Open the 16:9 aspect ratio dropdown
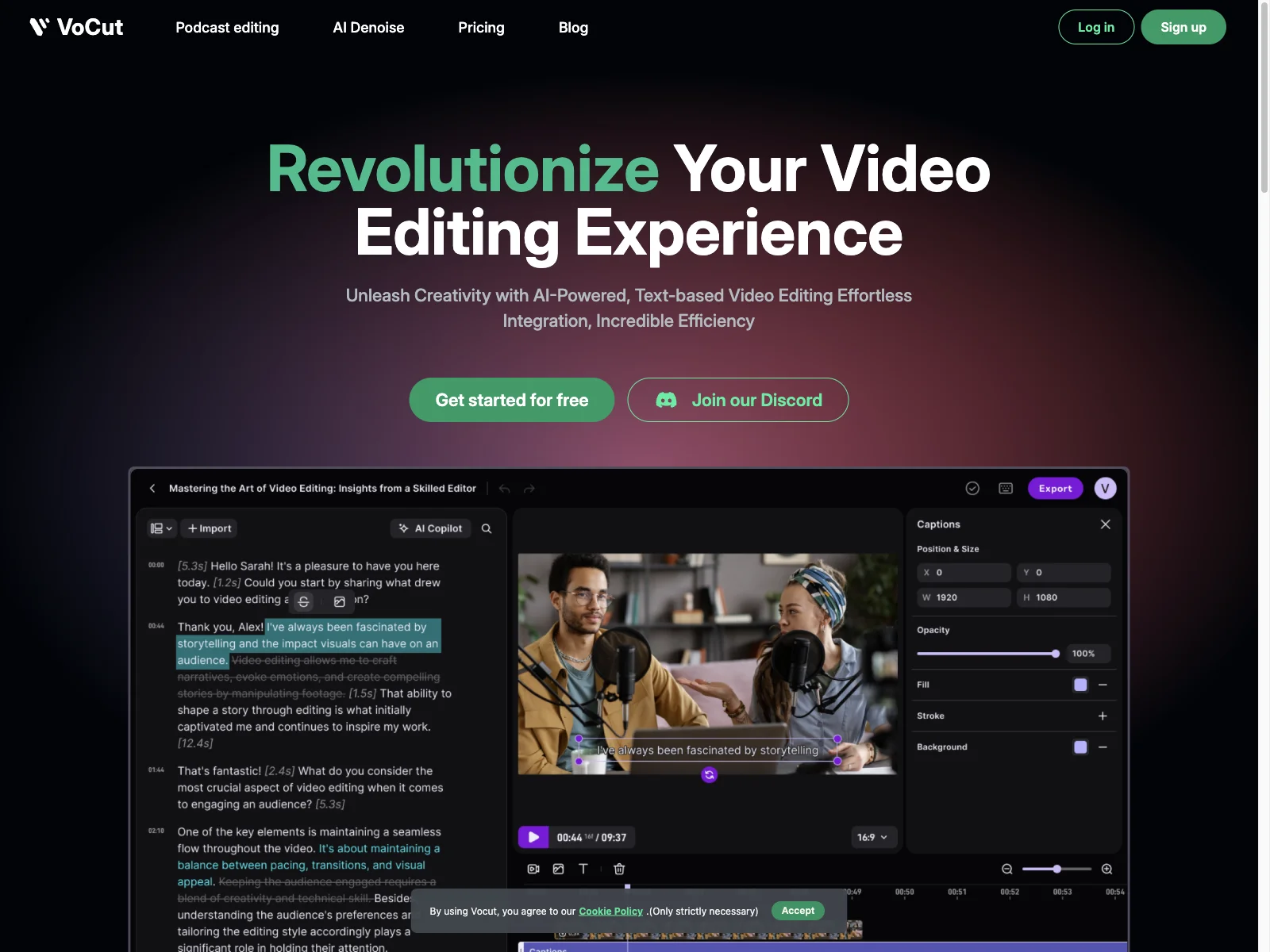Image resolution: width=1270 pixels, height=952 pixels. click(x=872, y=837)
